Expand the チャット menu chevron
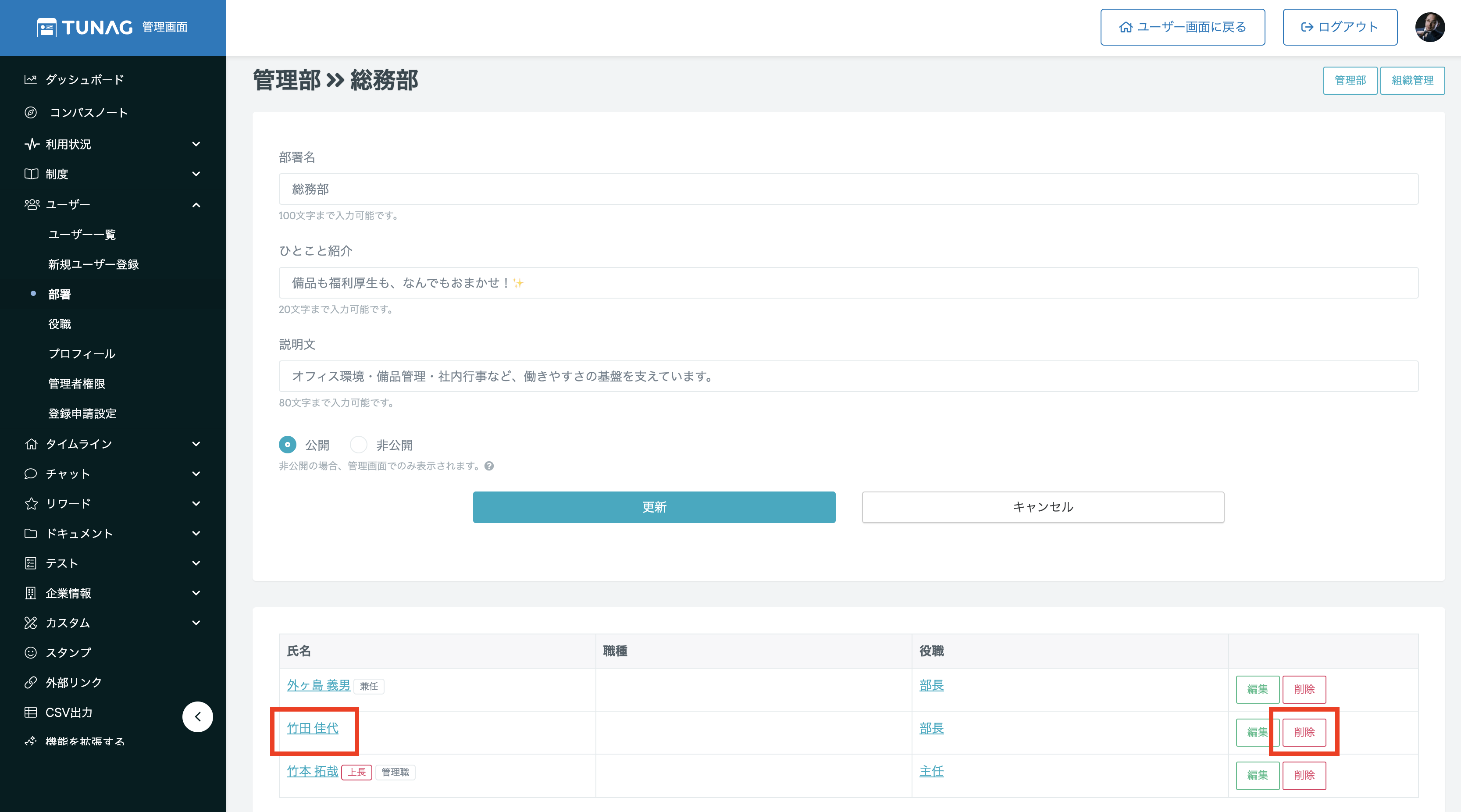This screenshot has height=812, width=1461. click(x=196, y=474)
